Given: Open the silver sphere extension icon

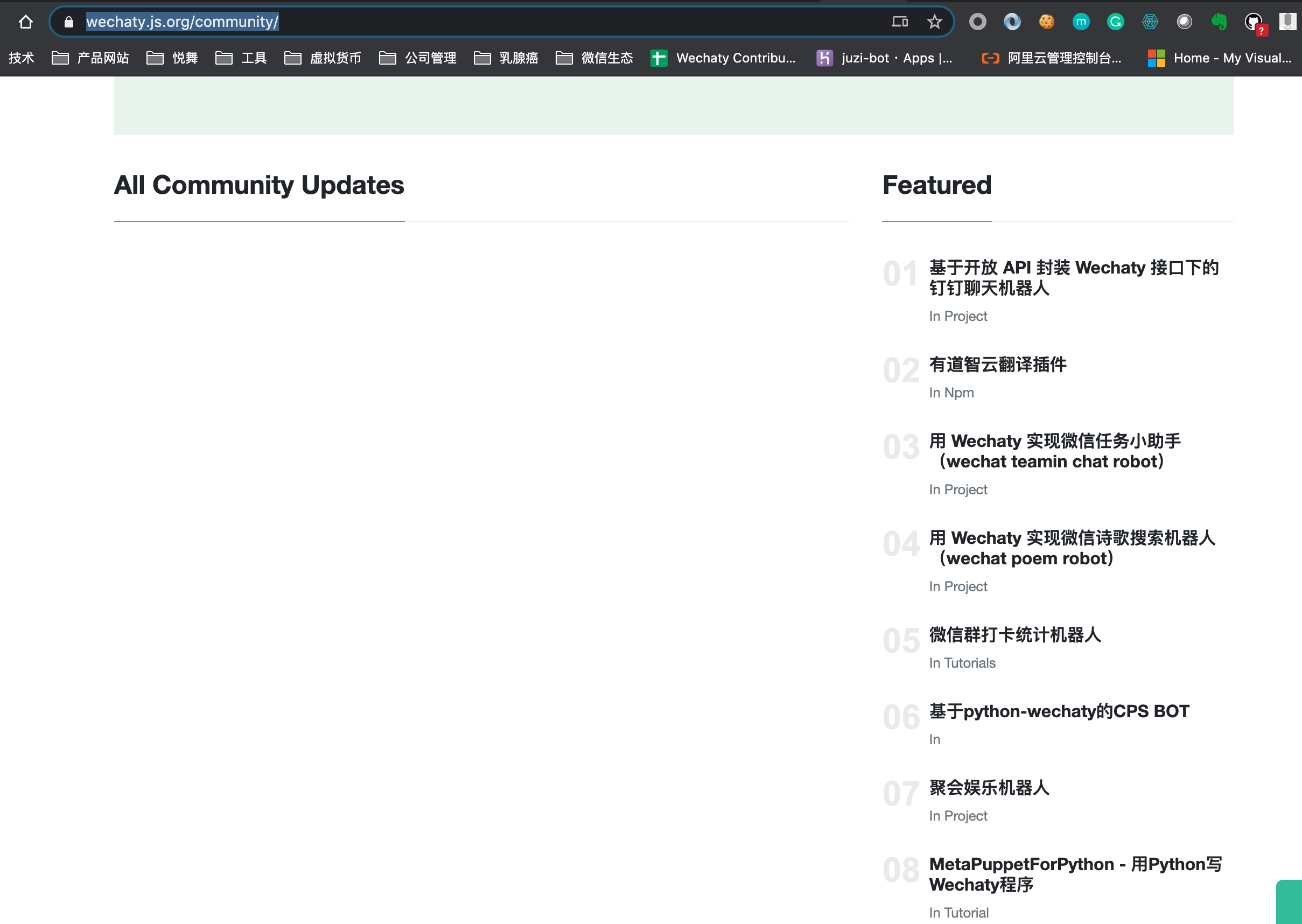Looking at the screenshot, I should [1184, 22].
